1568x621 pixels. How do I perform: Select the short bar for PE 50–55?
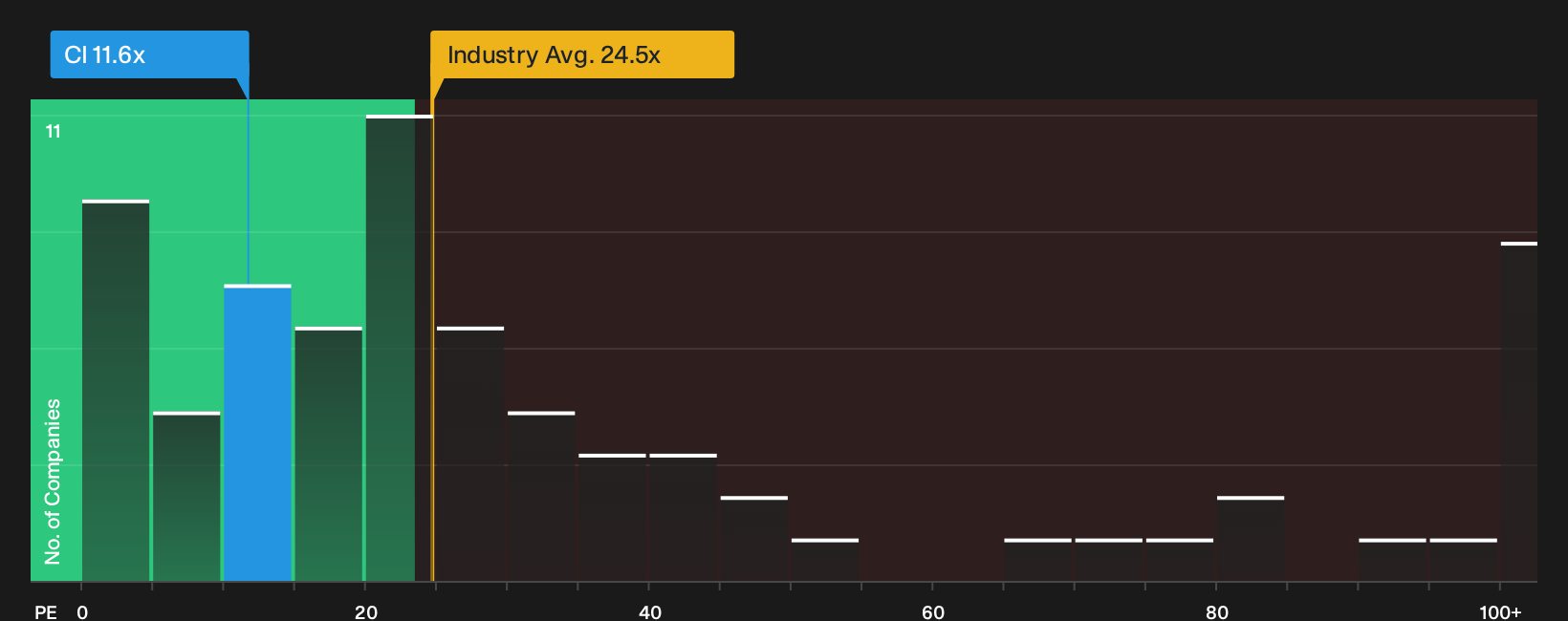coord(825,560)
